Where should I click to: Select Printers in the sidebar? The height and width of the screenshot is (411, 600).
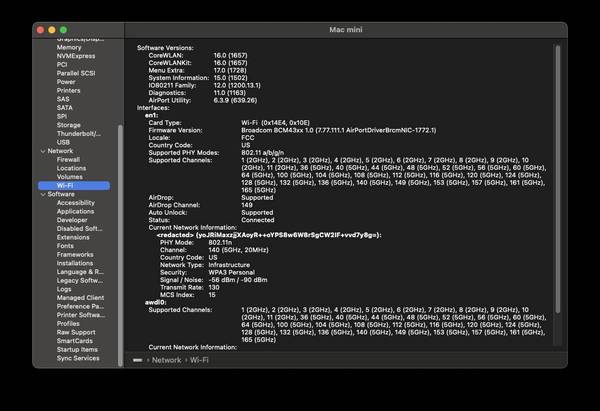click(68, 91)
